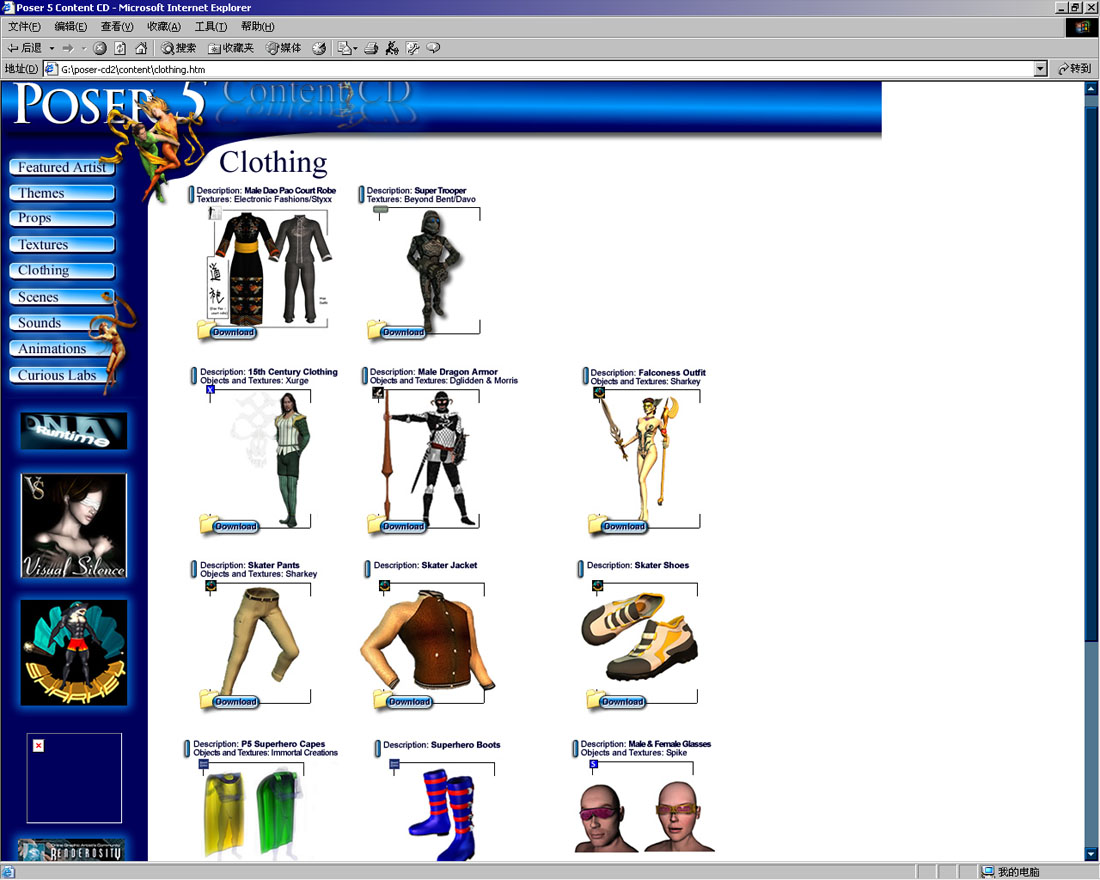Open the Edit (编辑) menu
The image size is (1100, 880).
[70, 27]
